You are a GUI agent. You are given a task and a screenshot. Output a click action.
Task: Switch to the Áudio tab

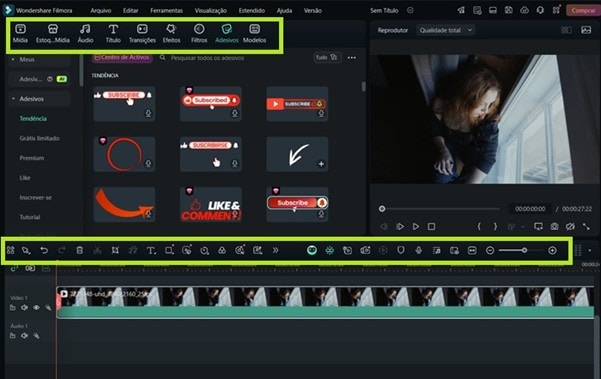[85, 33]
